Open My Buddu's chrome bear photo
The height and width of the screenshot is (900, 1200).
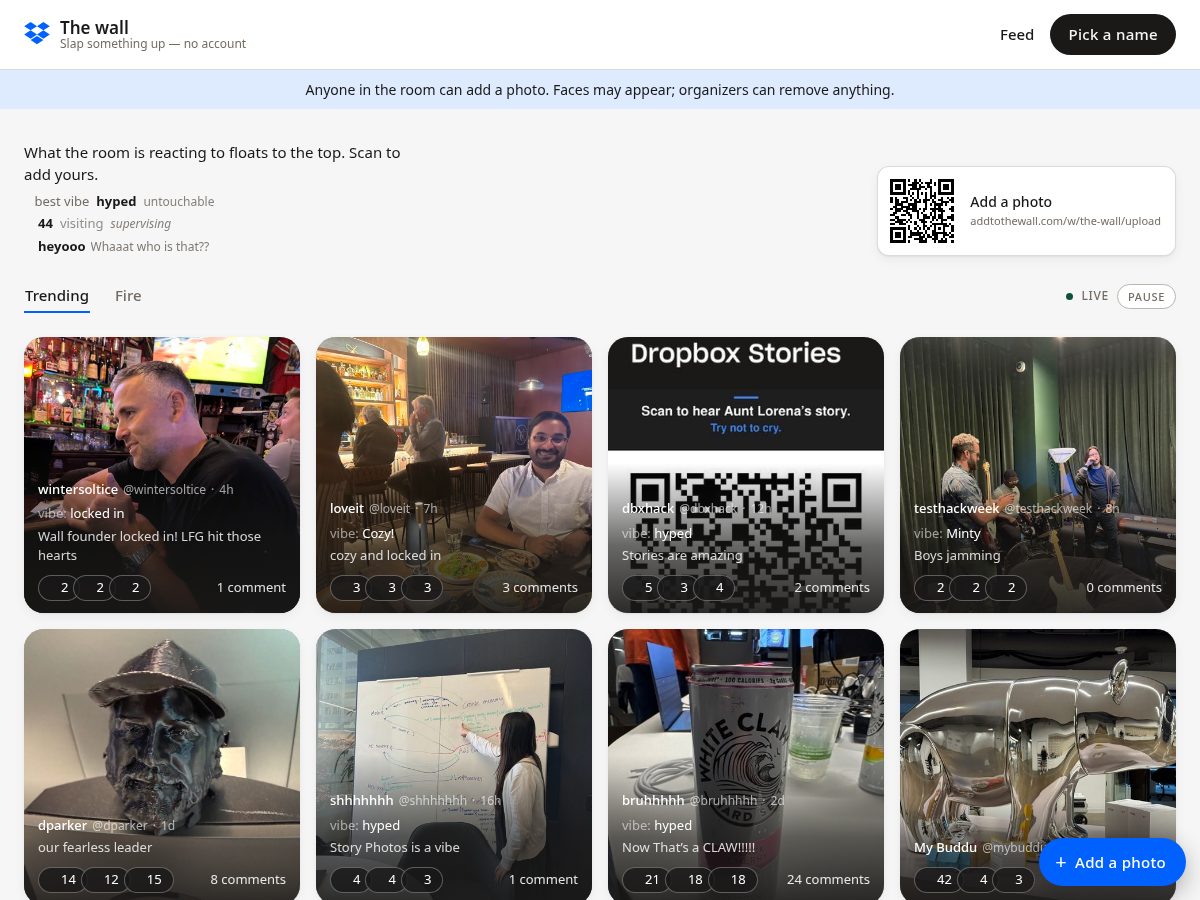1038,764
